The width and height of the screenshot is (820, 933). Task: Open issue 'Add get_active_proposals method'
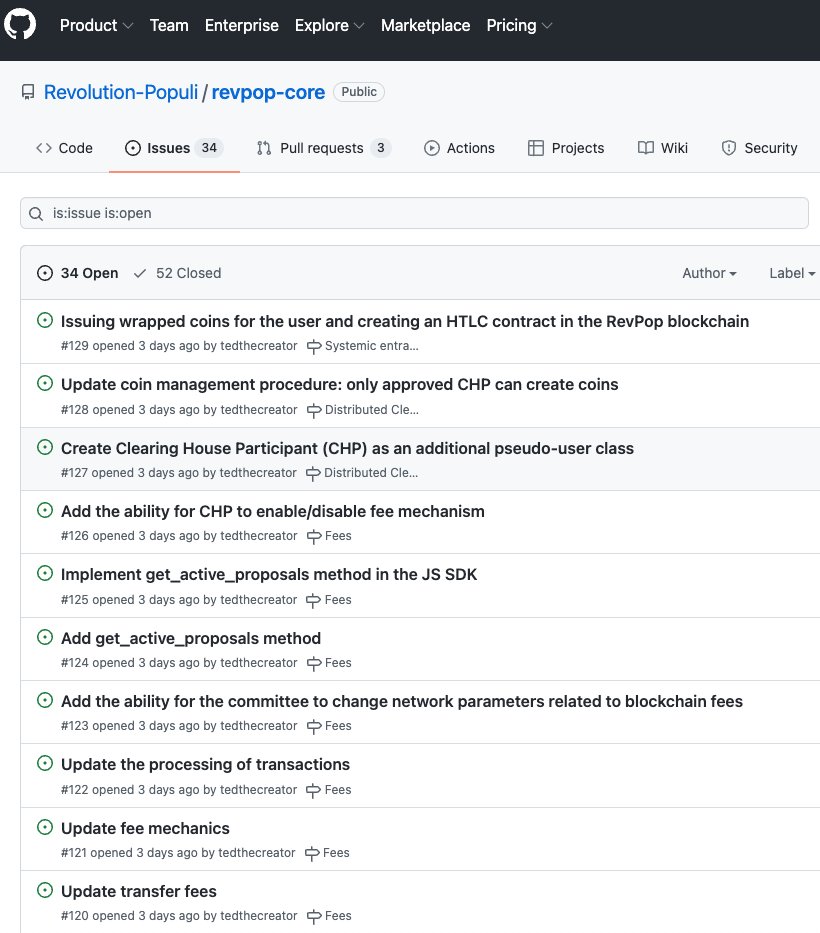click(190, 638)
